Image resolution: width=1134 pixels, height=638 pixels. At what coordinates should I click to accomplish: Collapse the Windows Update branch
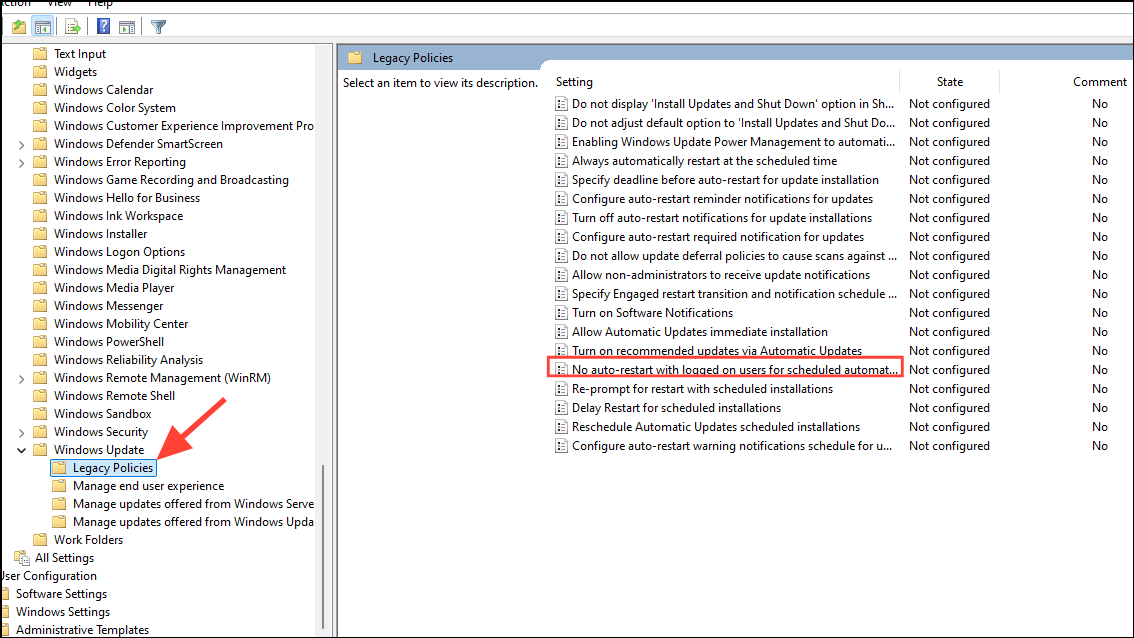point(22,449)
